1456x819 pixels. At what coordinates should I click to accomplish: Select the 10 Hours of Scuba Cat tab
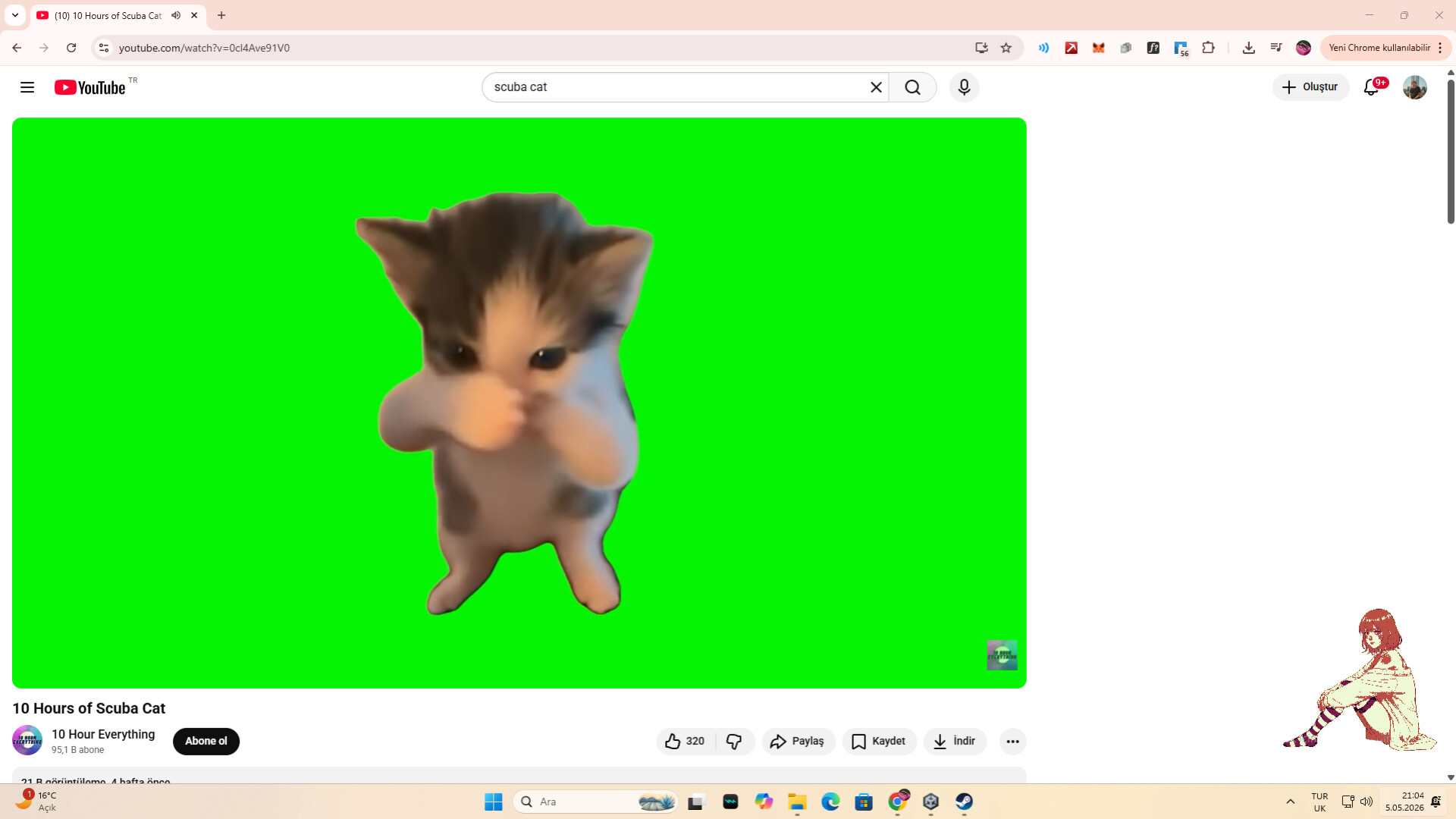tap(108, 15)
